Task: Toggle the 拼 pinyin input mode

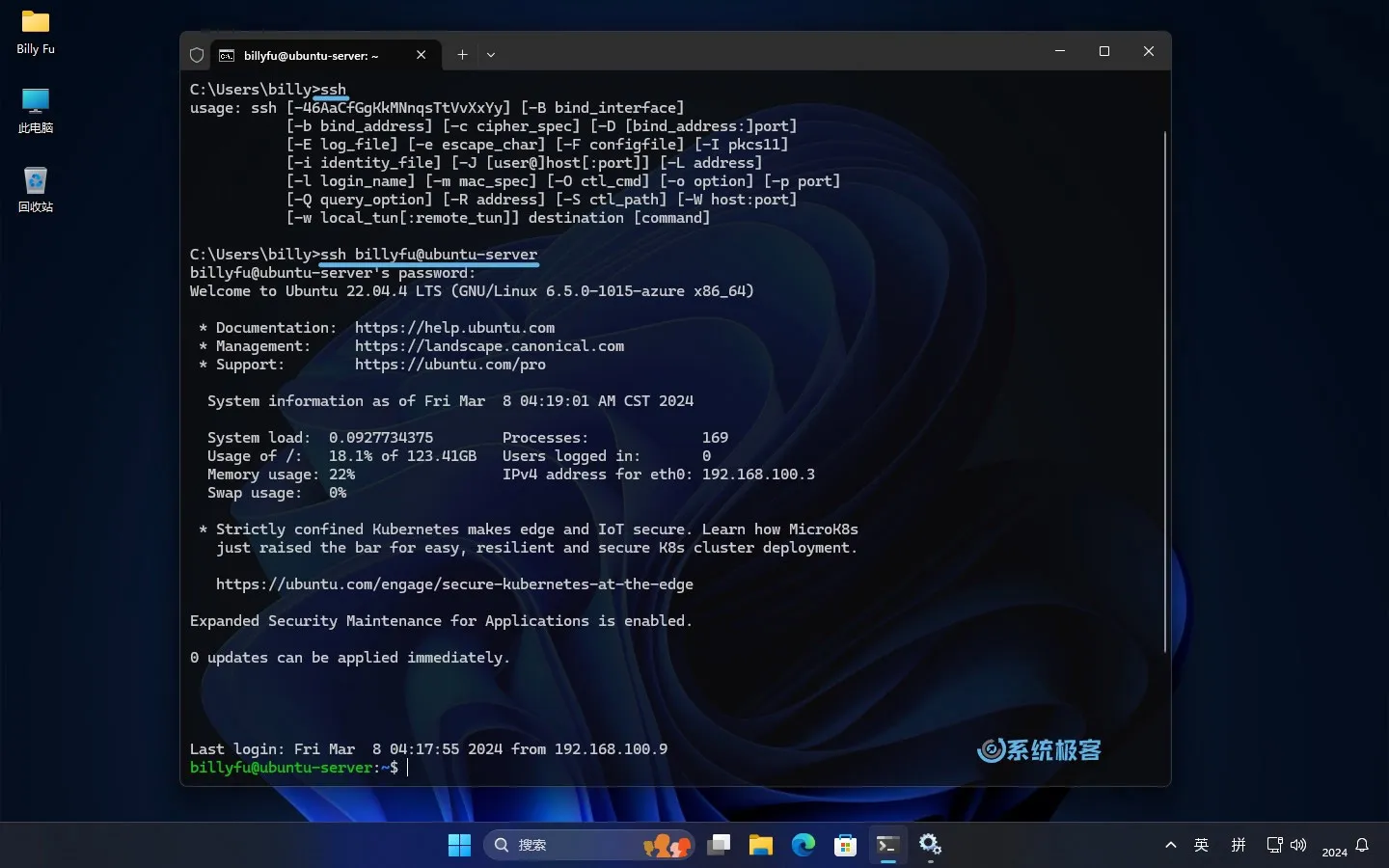Action: pyautogui.click(x=1239, y=844)
